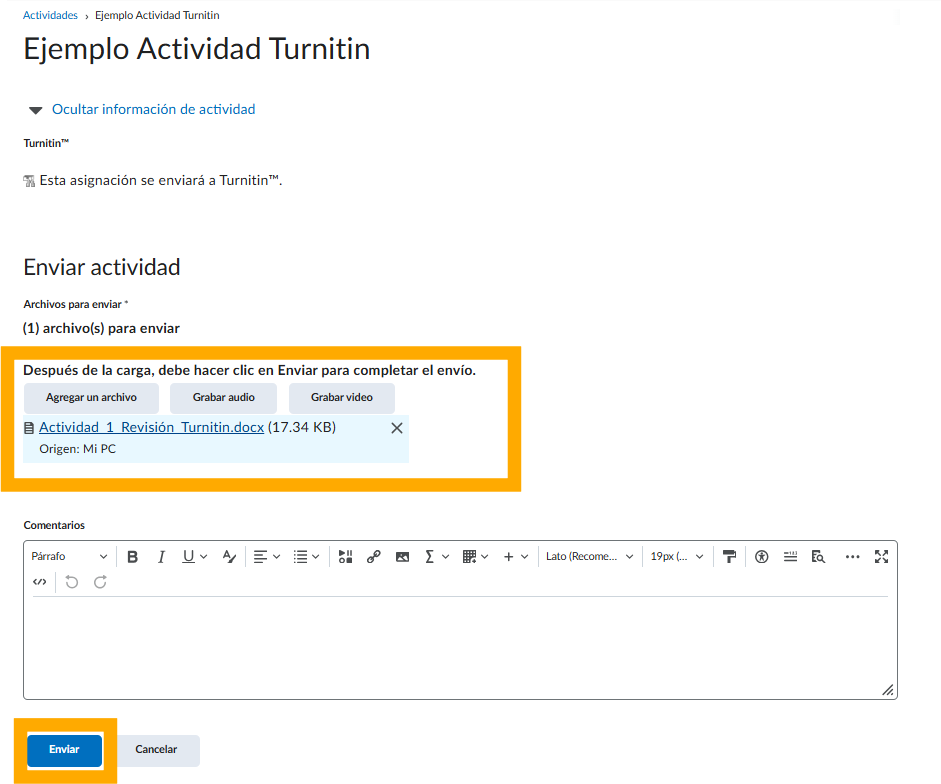Toggle bold formatting in comments editor

pyautogui.click(x=132, y=557)
